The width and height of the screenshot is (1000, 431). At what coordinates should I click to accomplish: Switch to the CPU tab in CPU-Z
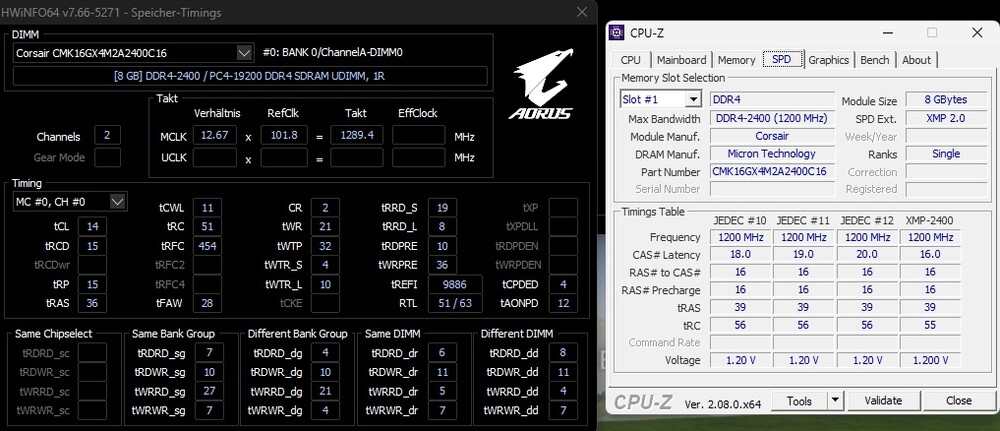click(x=631, y=60)
